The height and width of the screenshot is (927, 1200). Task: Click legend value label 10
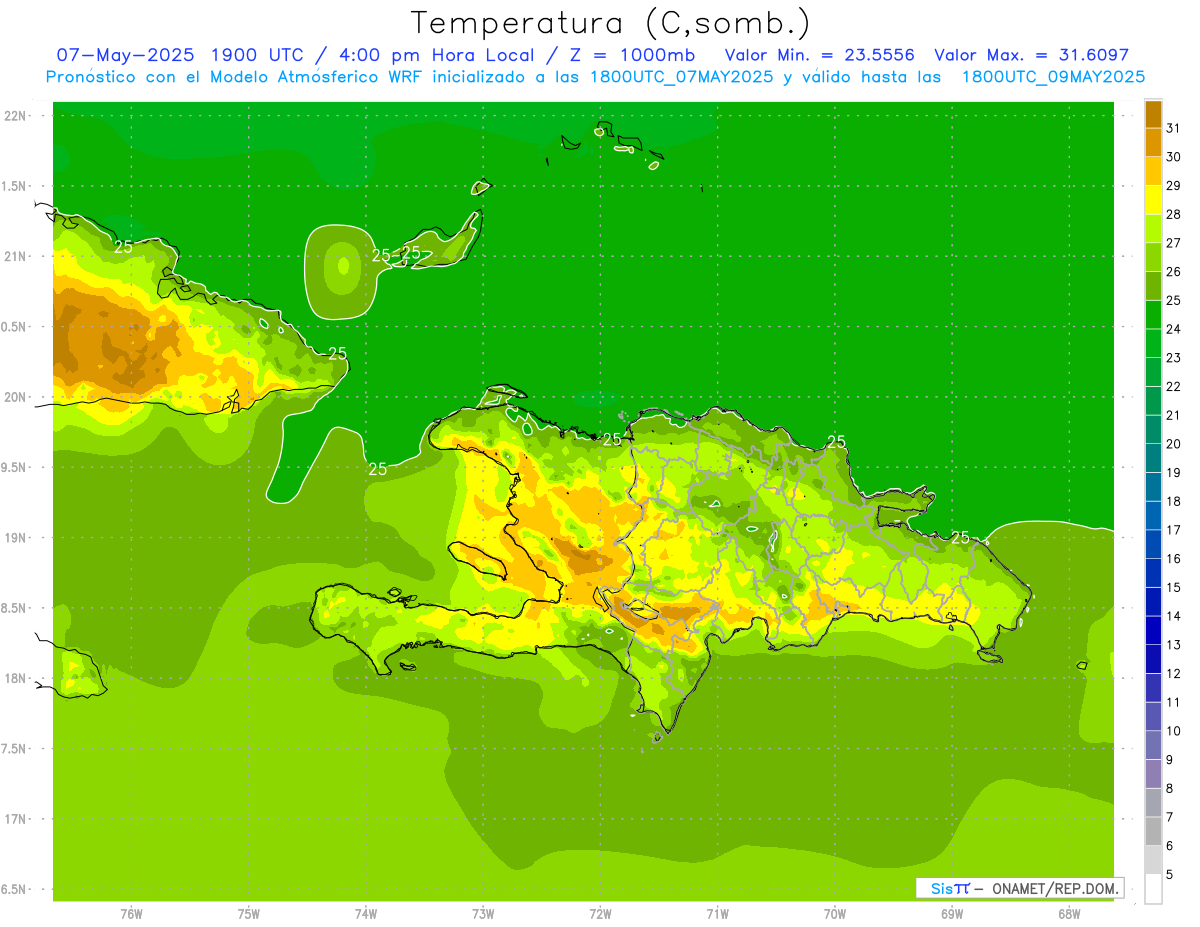(1174, 731)
